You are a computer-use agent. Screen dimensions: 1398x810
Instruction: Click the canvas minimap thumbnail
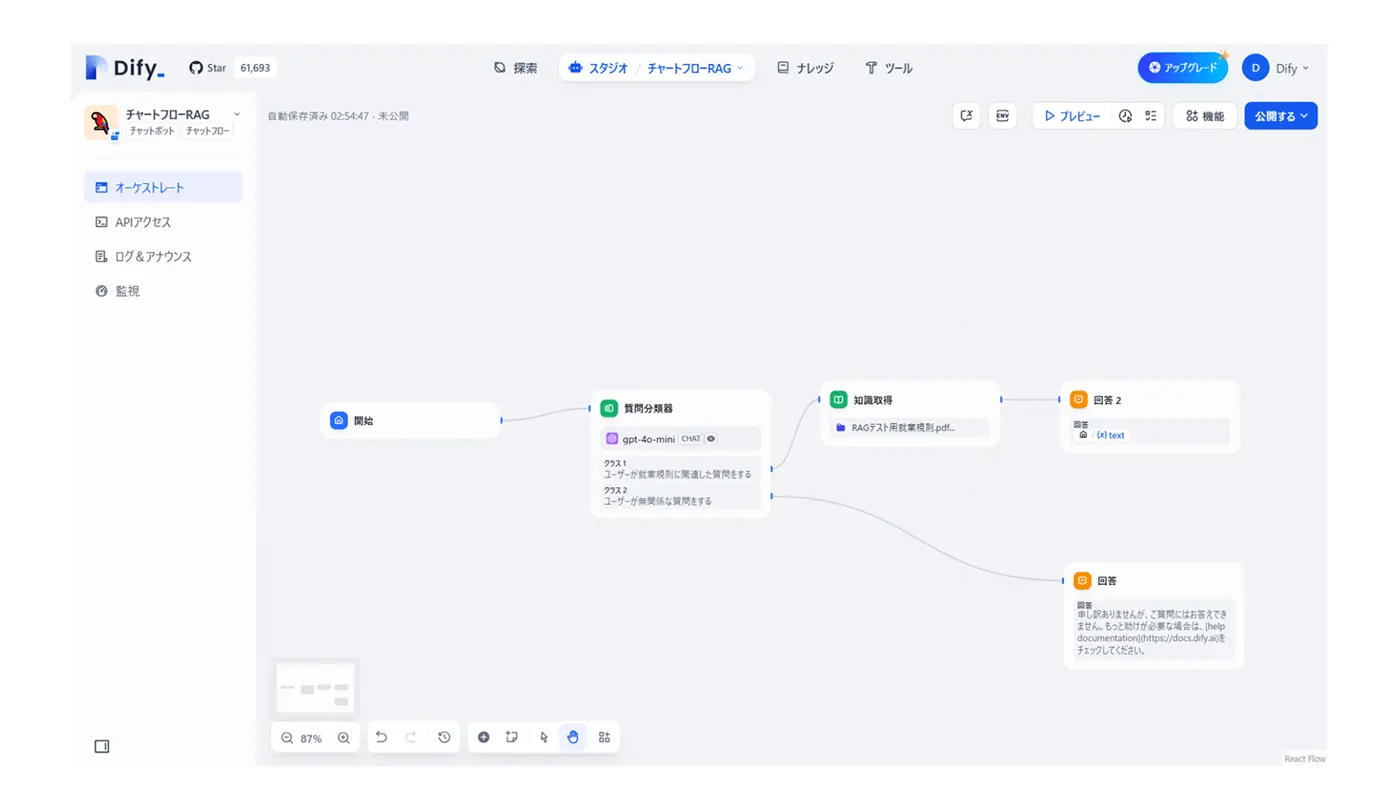(315, 688)
